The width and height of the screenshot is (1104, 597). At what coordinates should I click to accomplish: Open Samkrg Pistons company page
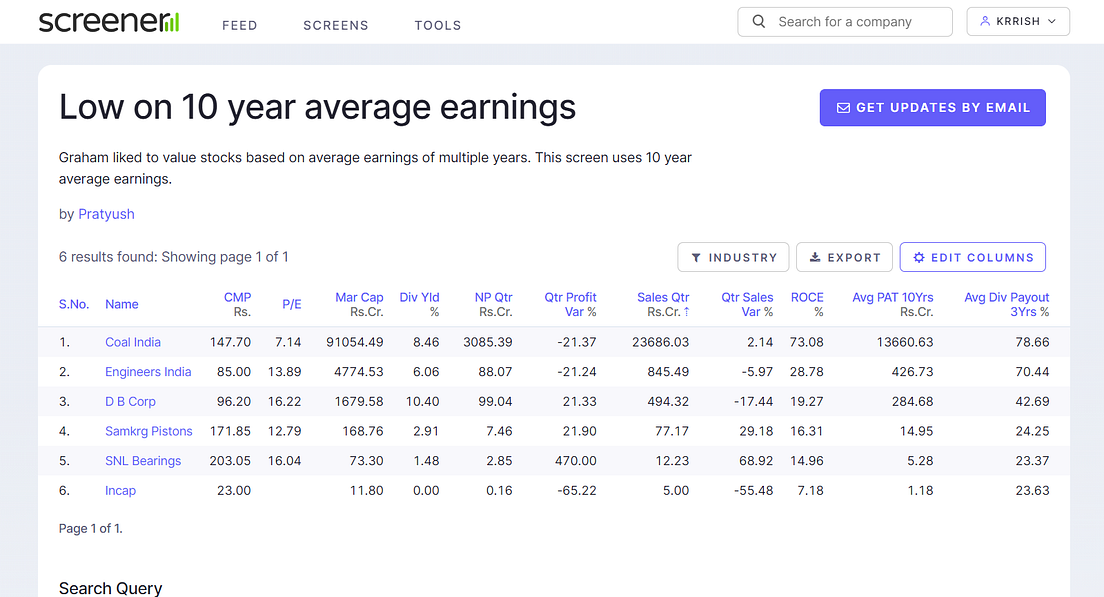click(x=149, y=431)
